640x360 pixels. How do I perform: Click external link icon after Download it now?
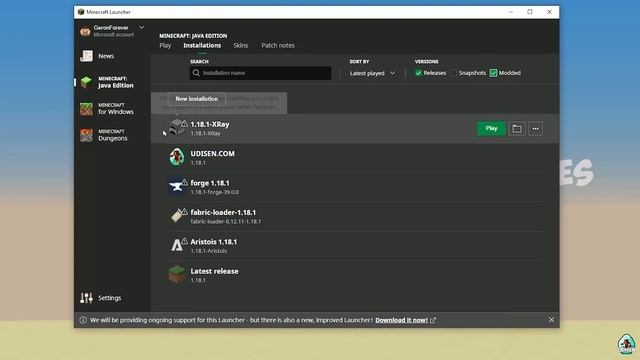(x=433, y=320)
